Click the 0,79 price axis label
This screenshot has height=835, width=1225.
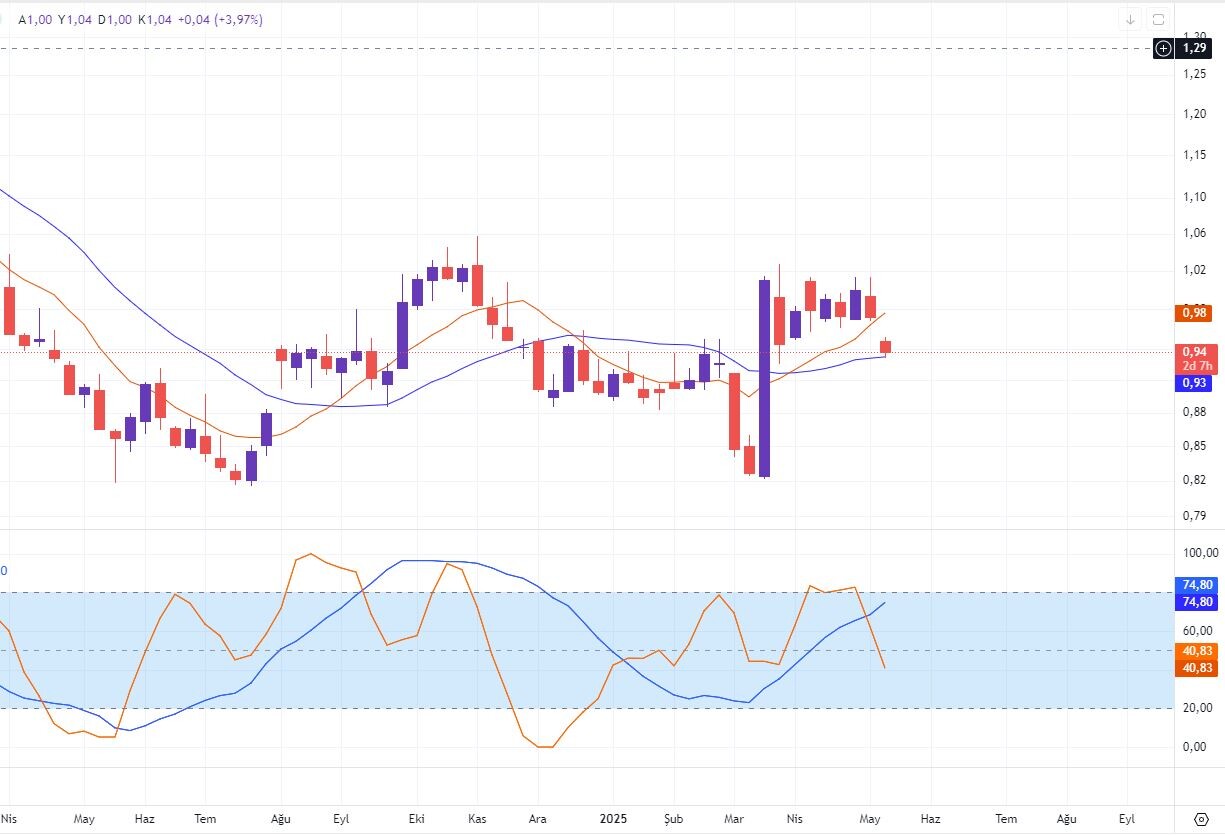click(1193, 516)
